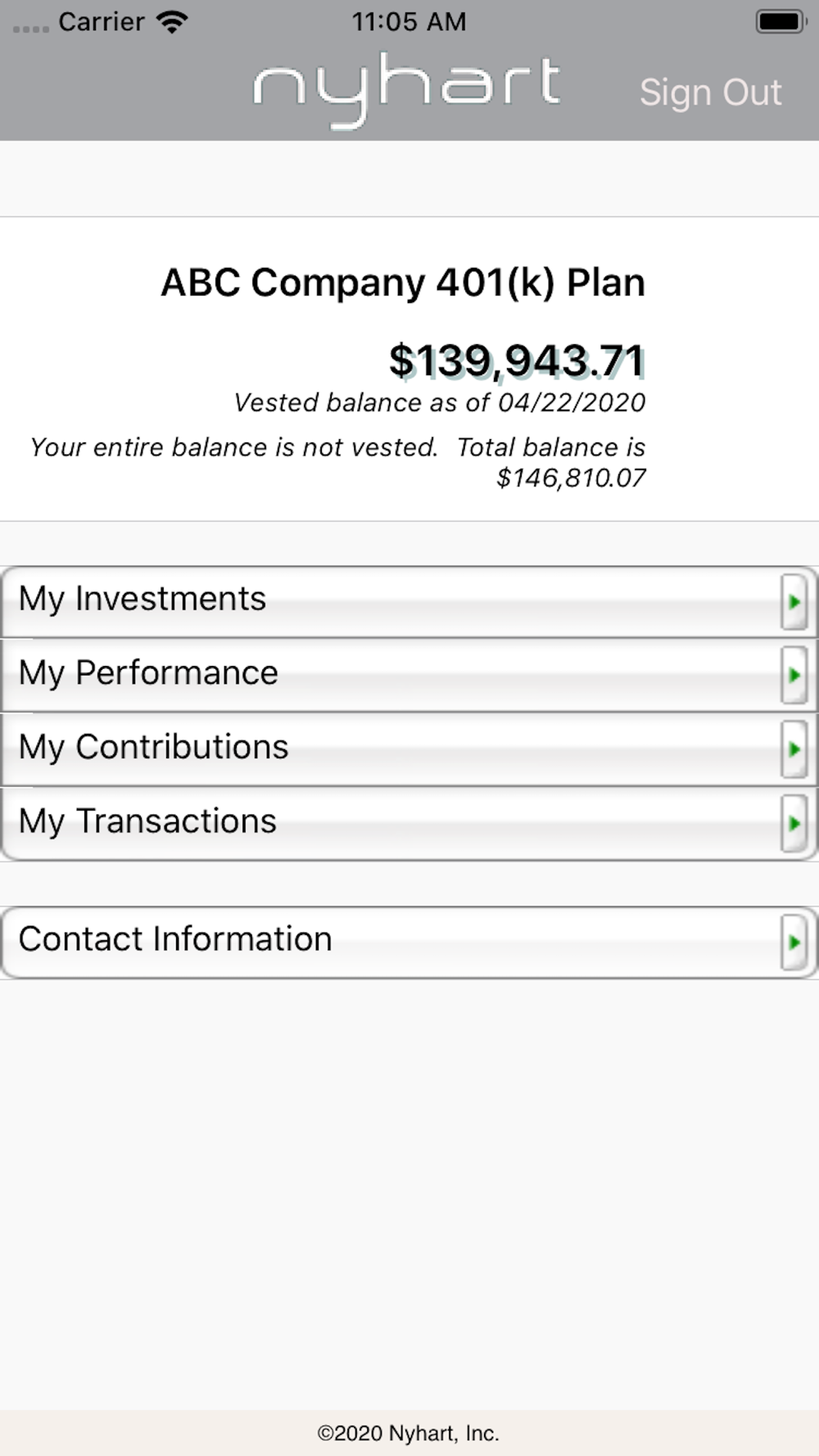Open the My Investments row
The height and width of the screenshot is (1456, 819).
tap(409, 602)
